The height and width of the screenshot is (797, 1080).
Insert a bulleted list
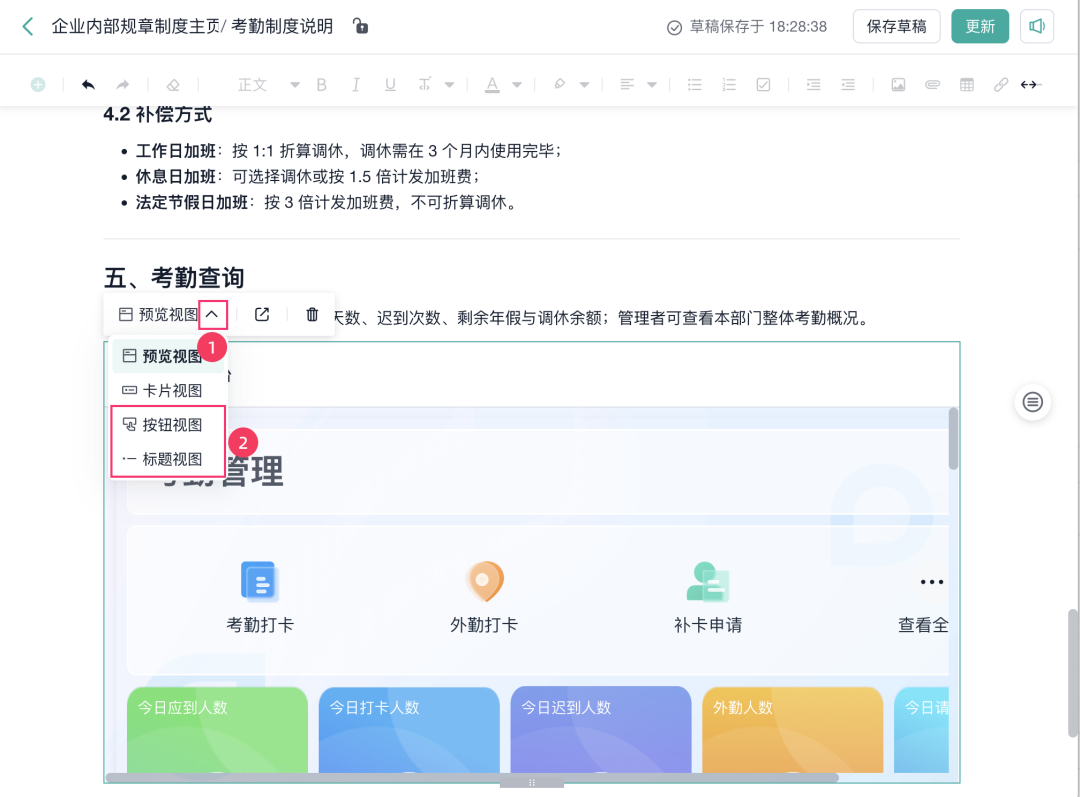click(694, 85)
